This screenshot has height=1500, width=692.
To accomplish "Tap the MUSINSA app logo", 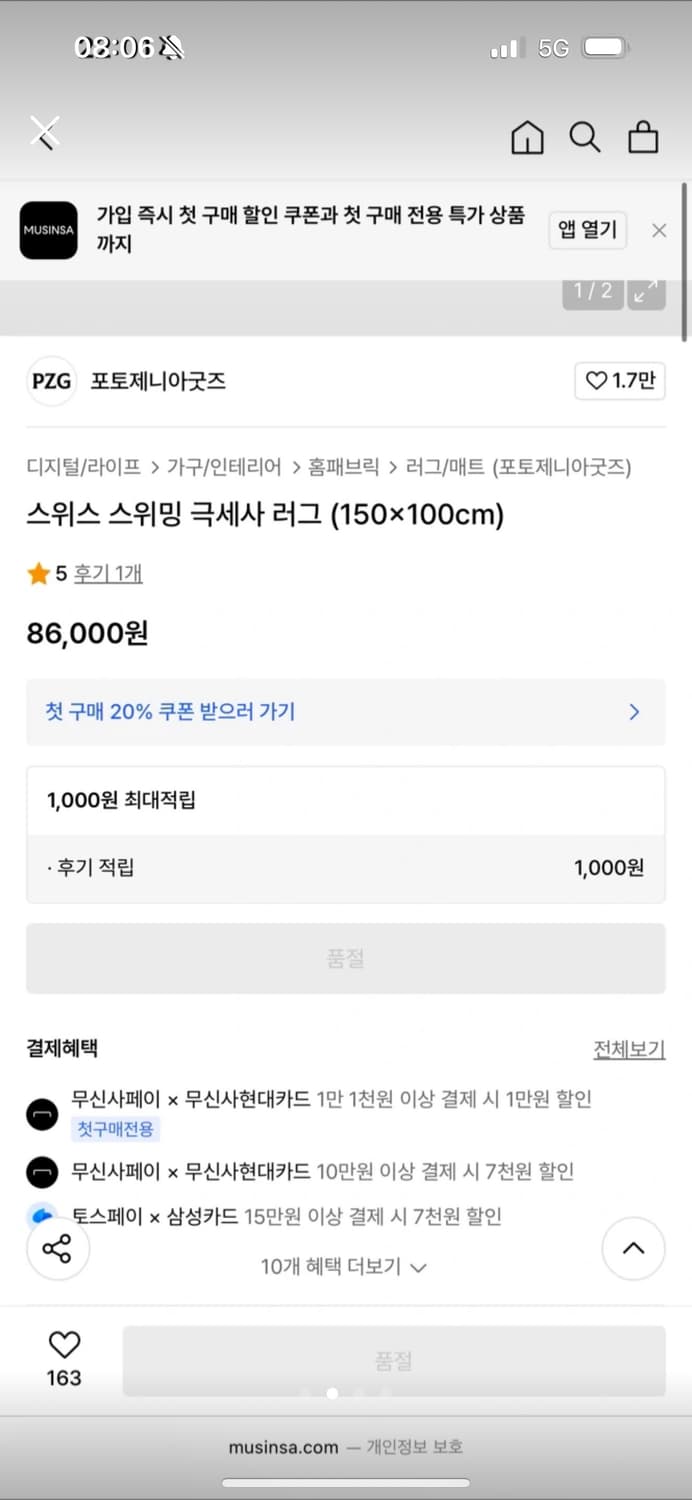I will pyautogui.click(x=49, y=230).
